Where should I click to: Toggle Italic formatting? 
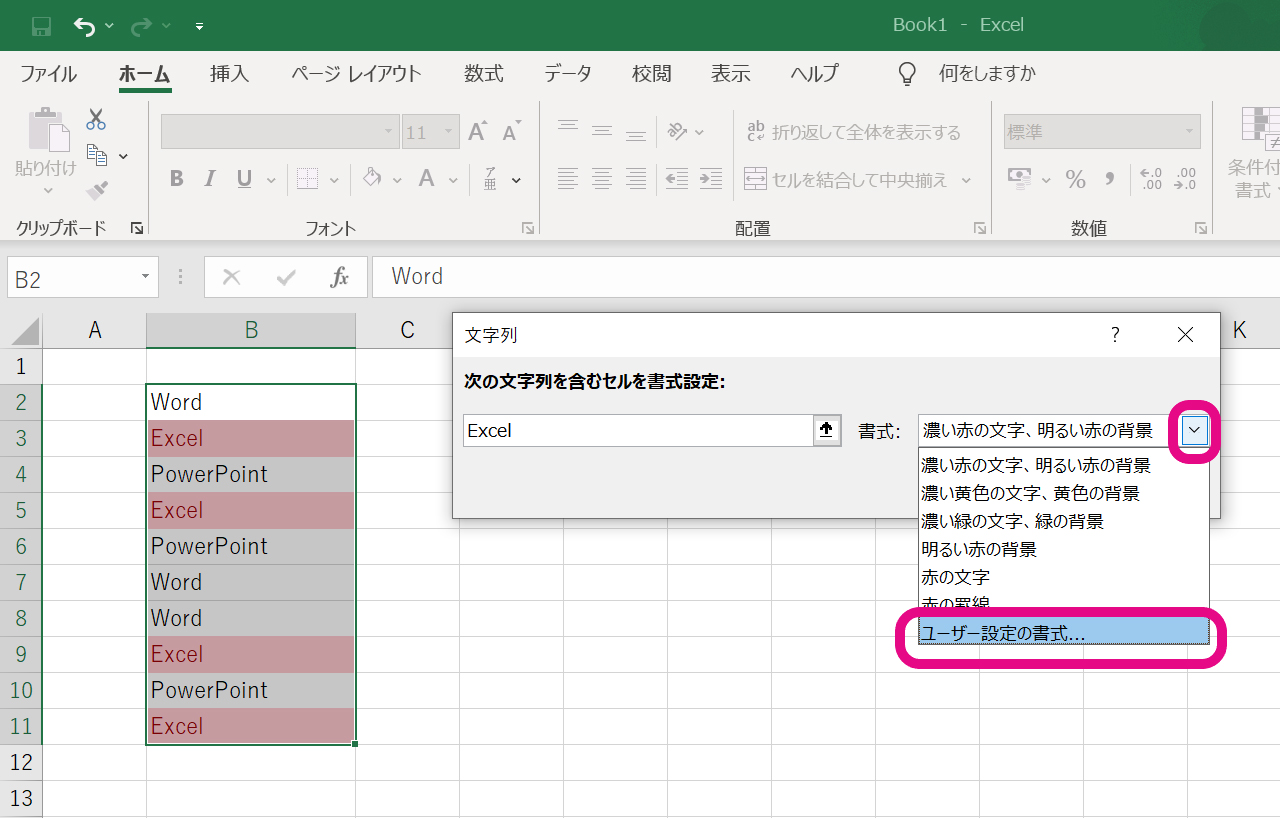[210, 179]
